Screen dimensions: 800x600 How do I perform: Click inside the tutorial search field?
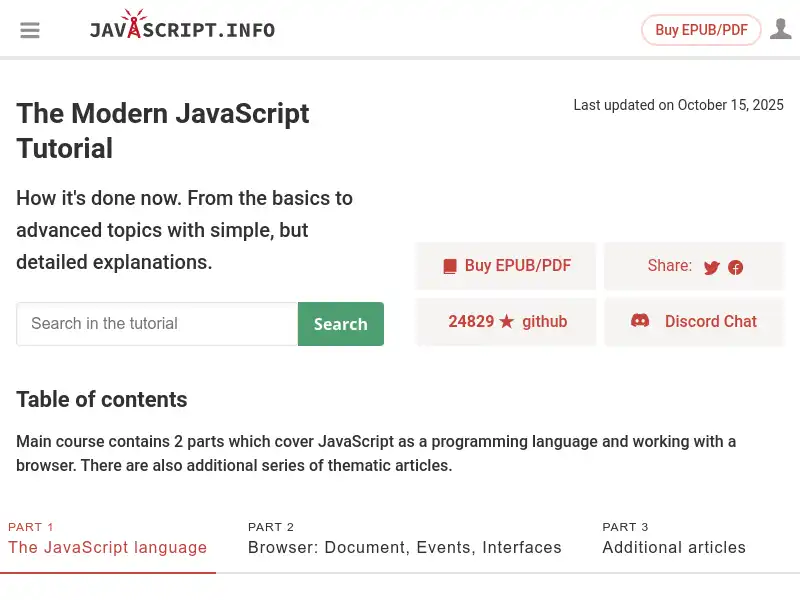(x=157, y=324)
